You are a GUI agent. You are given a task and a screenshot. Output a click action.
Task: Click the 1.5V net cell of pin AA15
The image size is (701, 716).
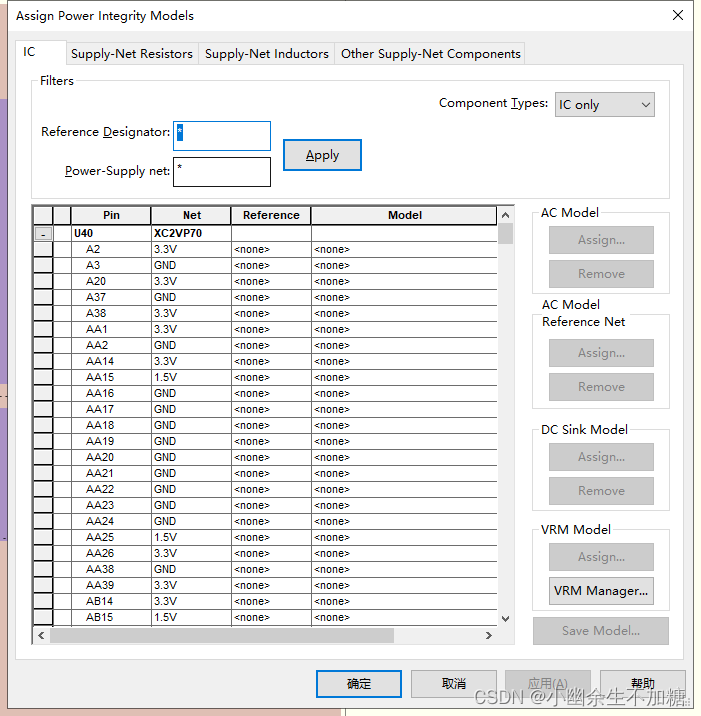pos(191,377)
